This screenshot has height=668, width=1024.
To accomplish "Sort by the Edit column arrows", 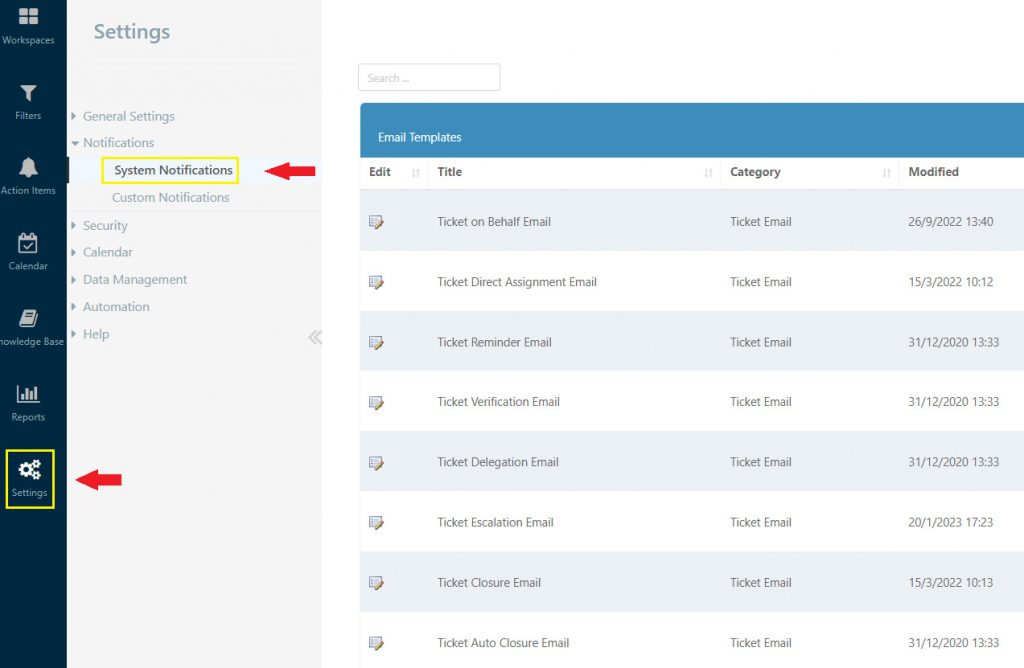I will (415, 173).
